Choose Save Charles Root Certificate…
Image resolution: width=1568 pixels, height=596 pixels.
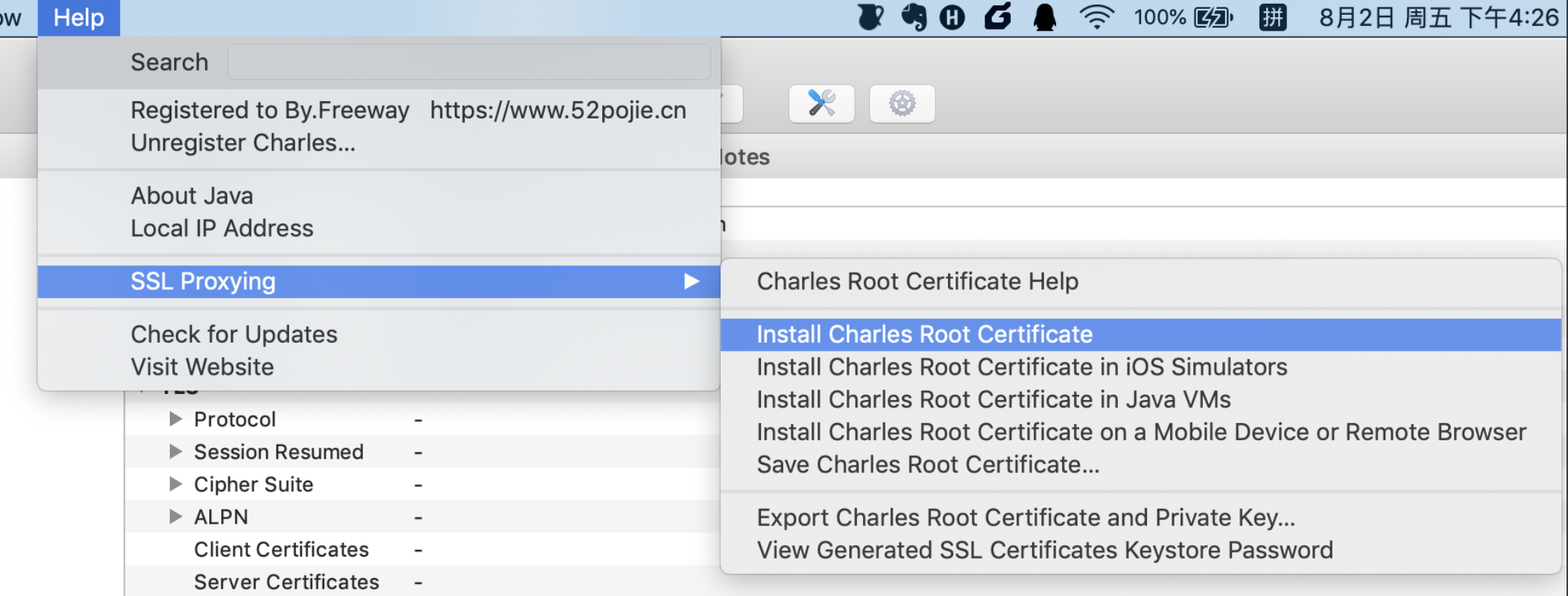coord(1140,465)
